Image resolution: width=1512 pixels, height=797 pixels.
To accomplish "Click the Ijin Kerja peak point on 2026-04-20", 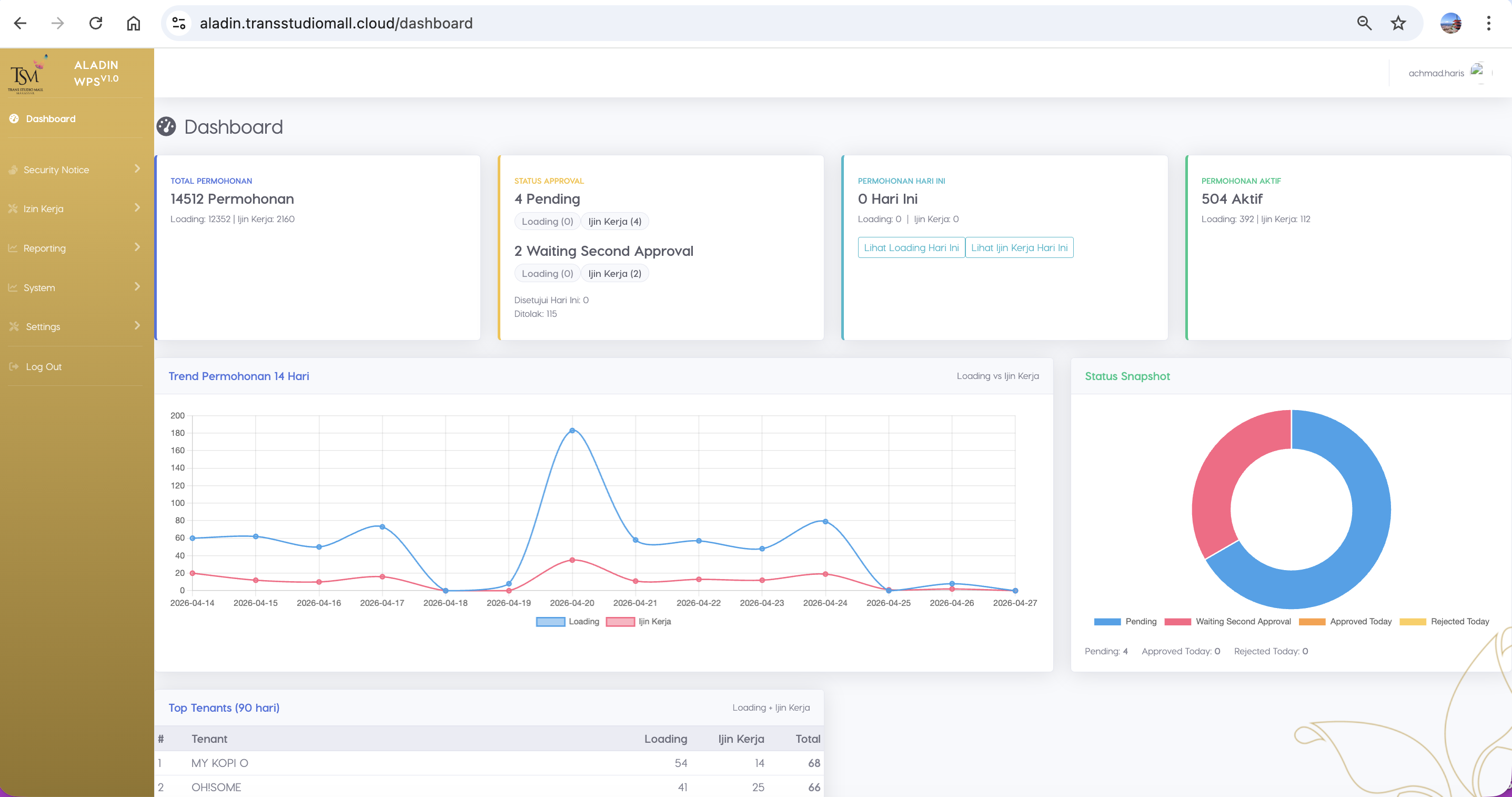I will point(572,560).
